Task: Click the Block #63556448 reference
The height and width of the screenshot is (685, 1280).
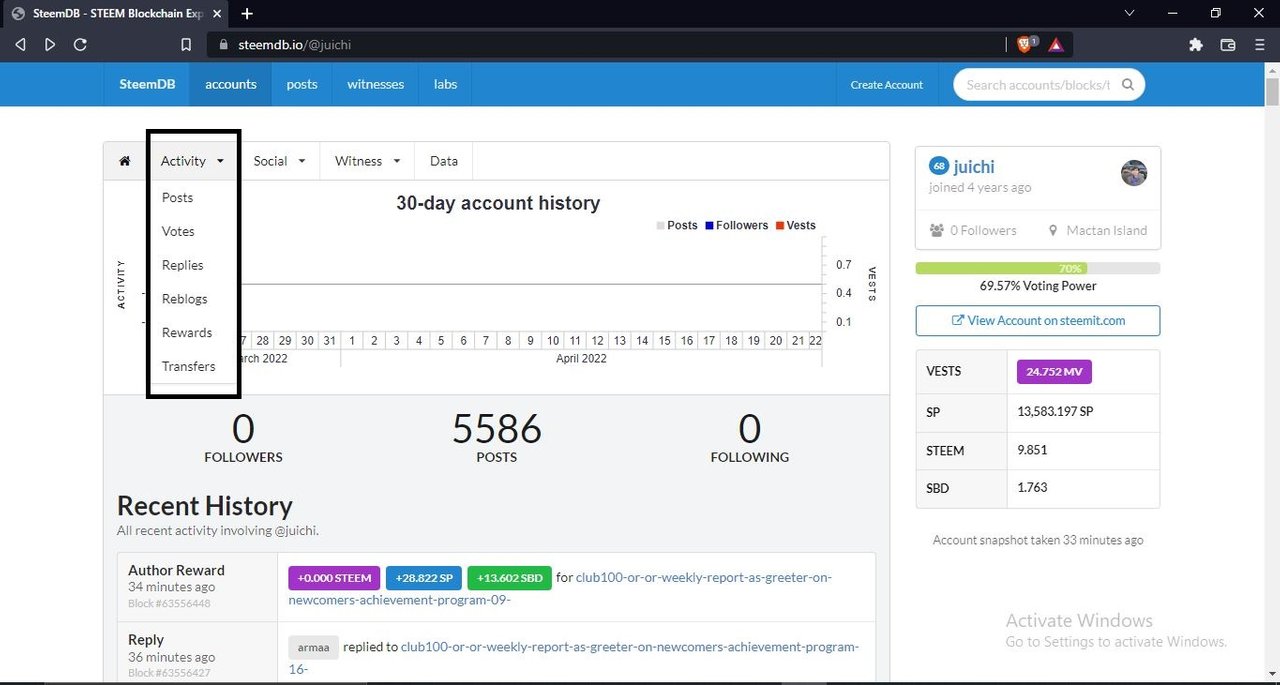Action: [169, 603]
